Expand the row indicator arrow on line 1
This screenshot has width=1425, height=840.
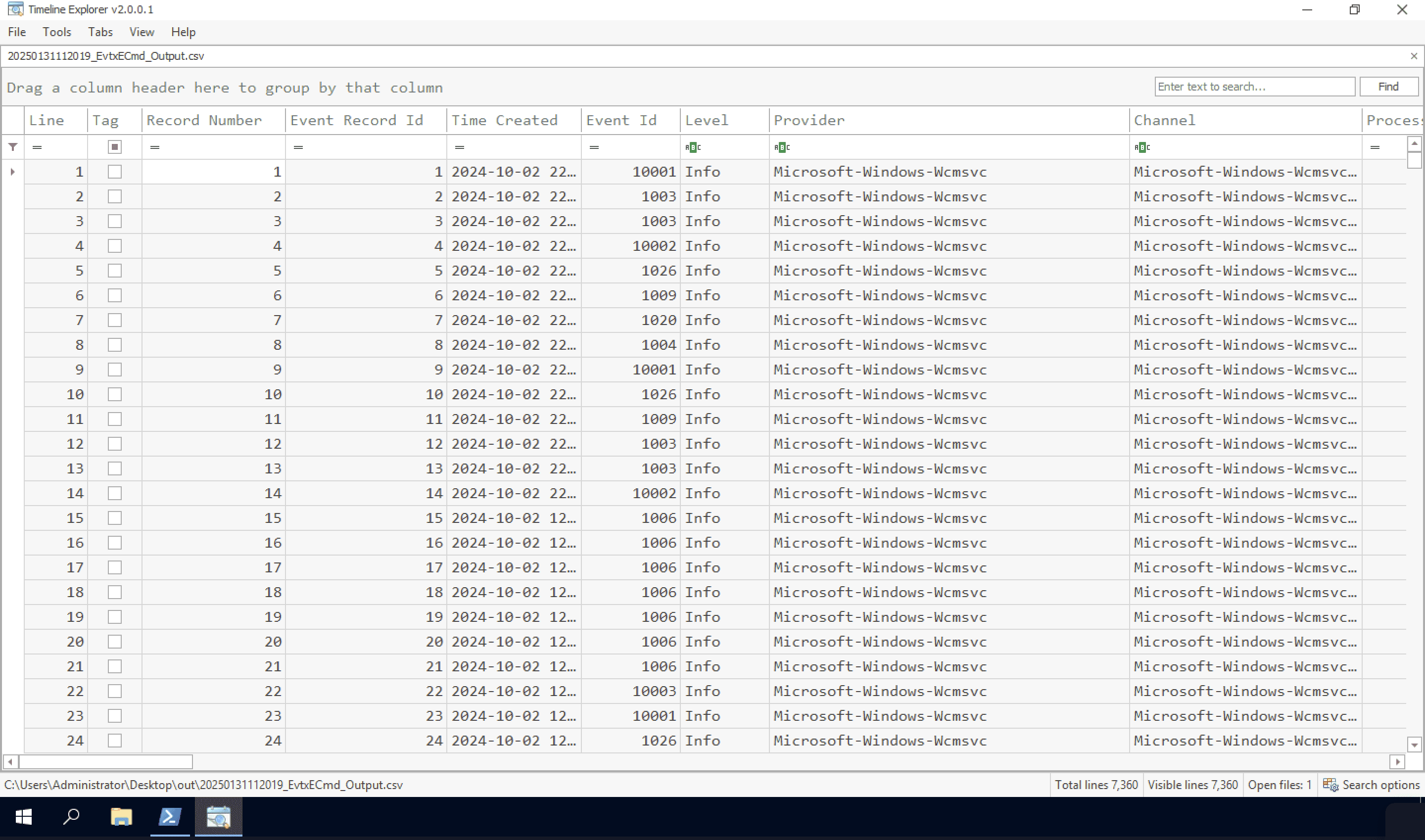(12, 172)
